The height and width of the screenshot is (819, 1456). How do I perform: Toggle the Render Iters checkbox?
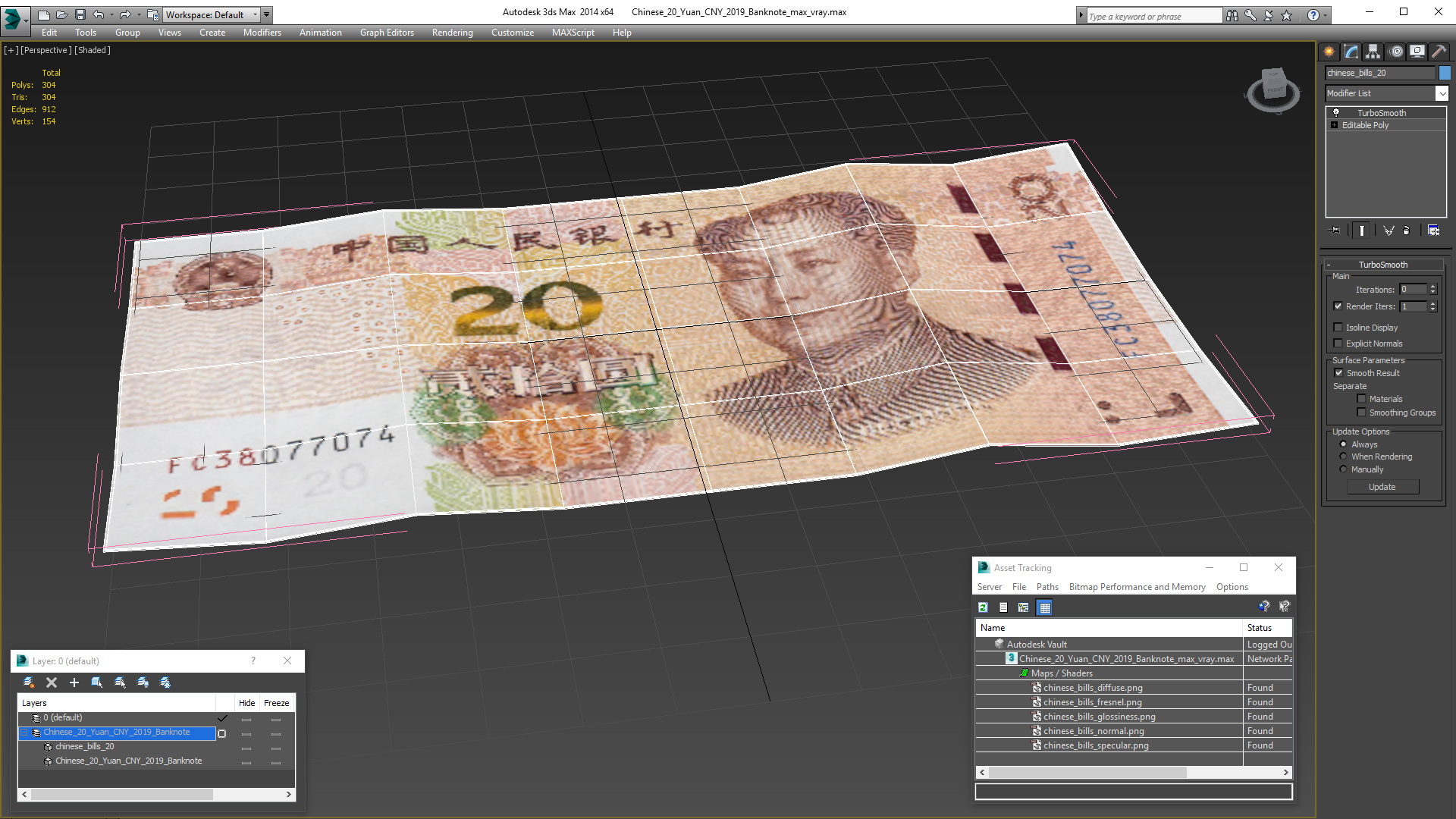[x=1338, y=306]
